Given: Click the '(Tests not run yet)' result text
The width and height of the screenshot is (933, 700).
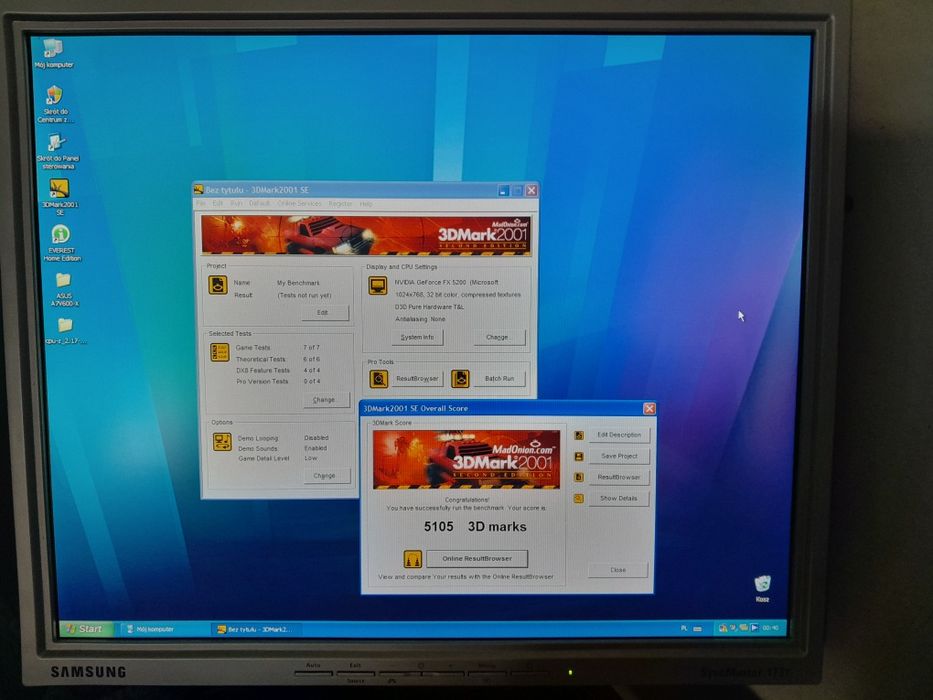Looking at the screenshot, I should tap(304, 295).
